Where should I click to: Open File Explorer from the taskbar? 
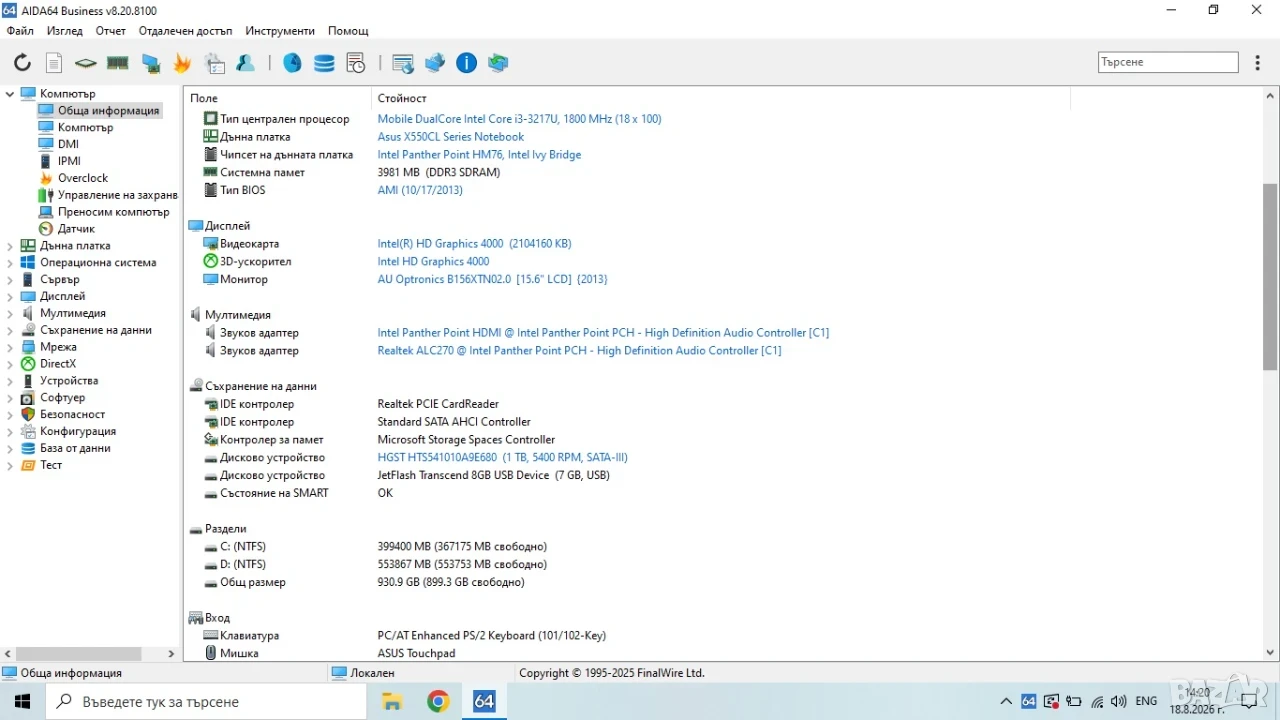pos(391,702)
